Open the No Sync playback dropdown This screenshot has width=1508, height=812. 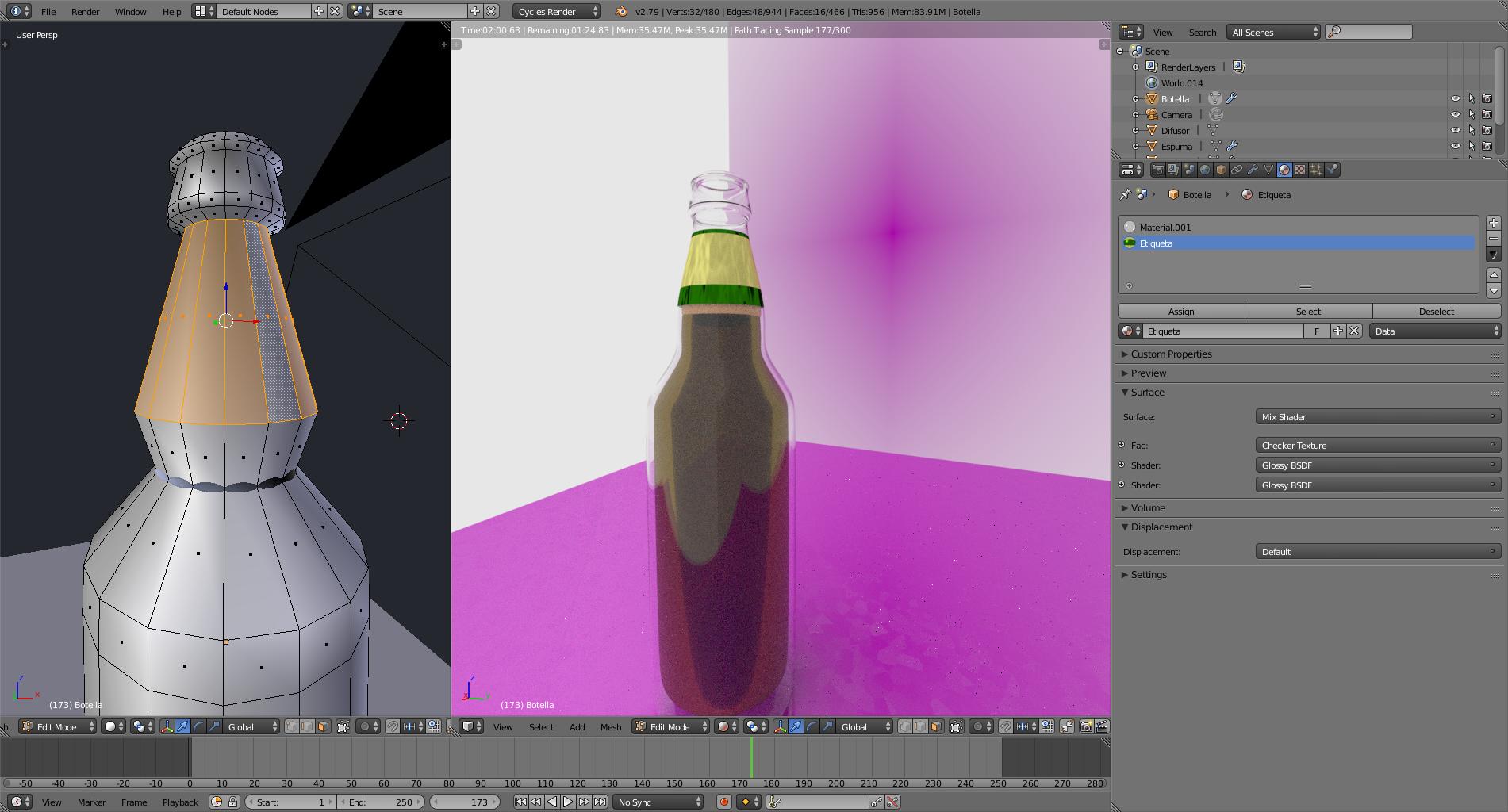point(658,802)
